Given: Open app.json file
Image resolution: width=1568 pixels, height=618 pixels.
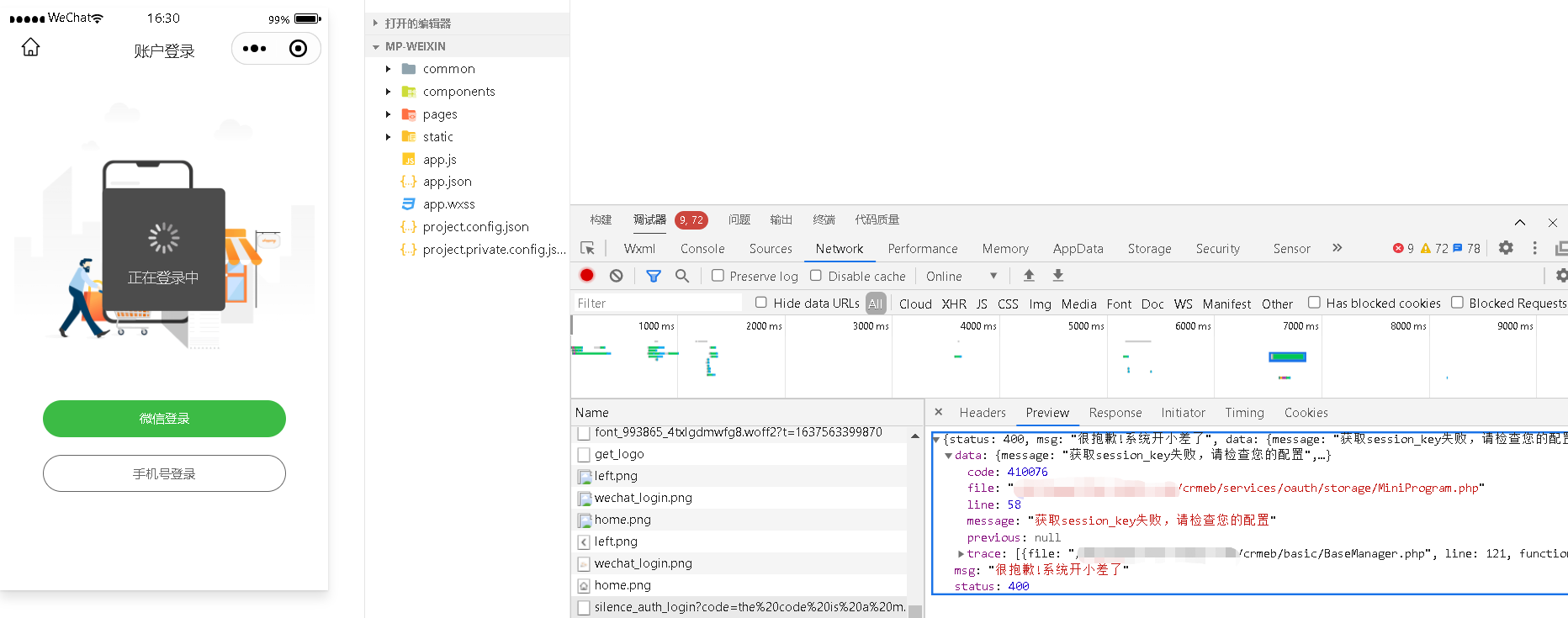Looking at the screenshot, I should click(448, 182).
